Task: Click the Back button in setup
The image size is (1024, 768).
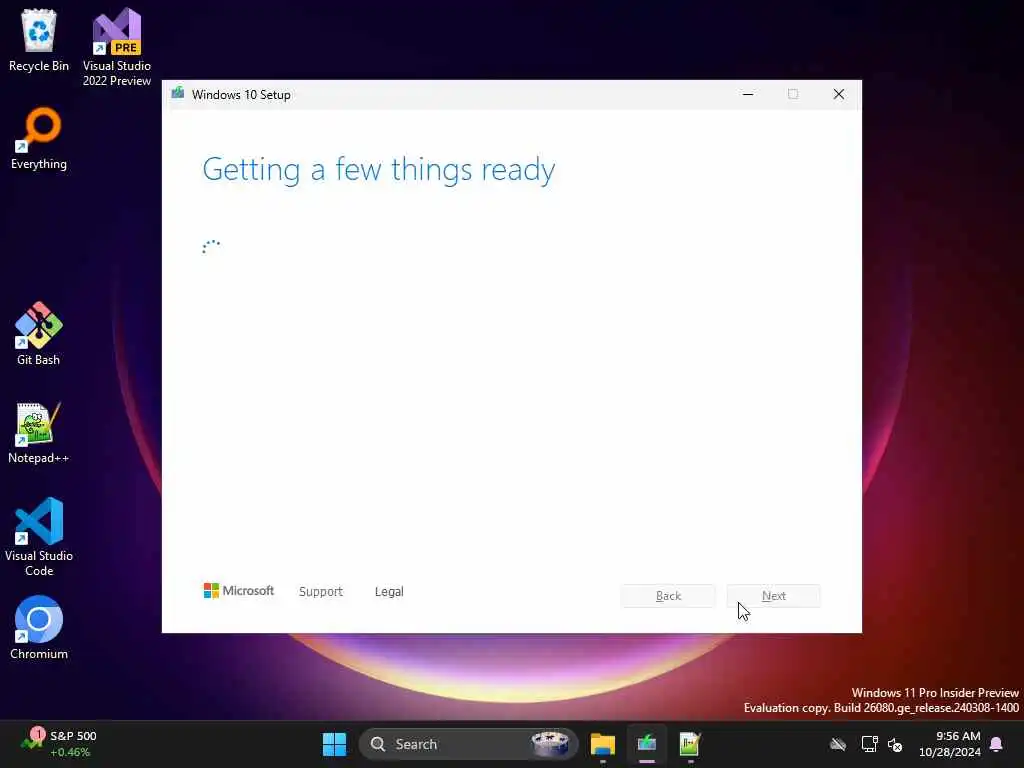Action: coord(668,596)
